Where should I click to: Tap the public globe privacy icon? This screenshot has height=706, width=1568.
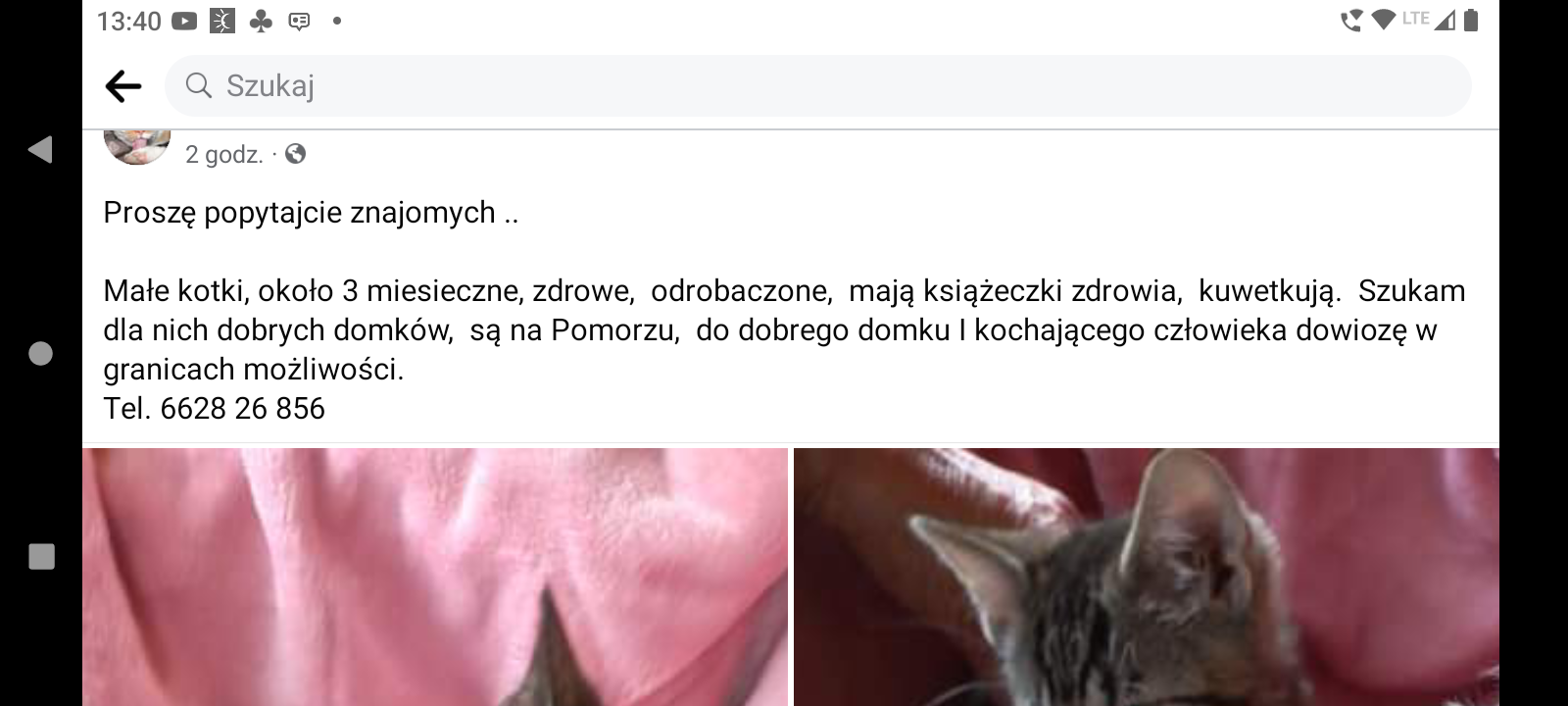[295, 154]
